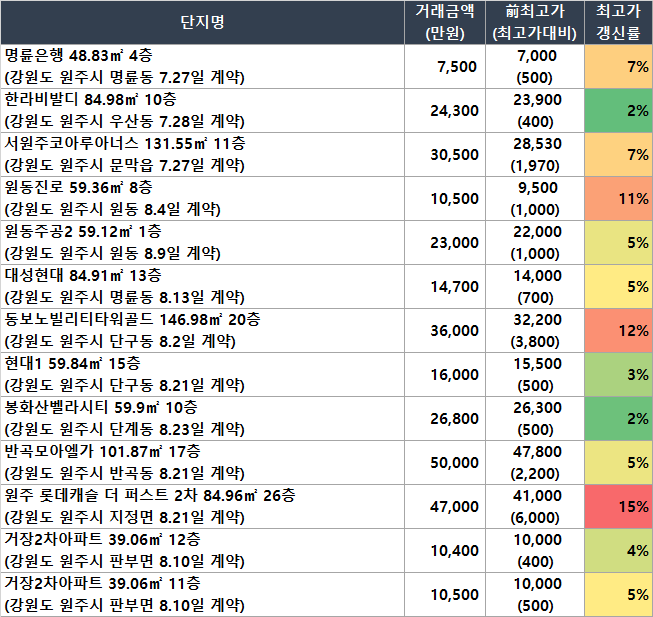Screen dimensions: 653x617
Task: Select the 원주 롯데캐슬 더 퍼스트 2차 cell
Action: click(x=202, y=507)
